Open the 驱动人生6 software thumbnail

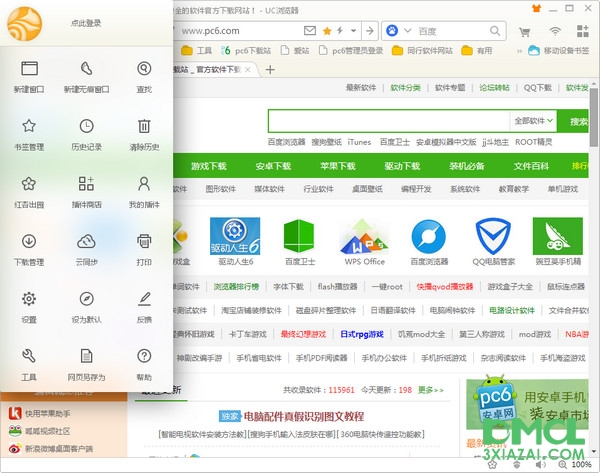coord(235,242)
